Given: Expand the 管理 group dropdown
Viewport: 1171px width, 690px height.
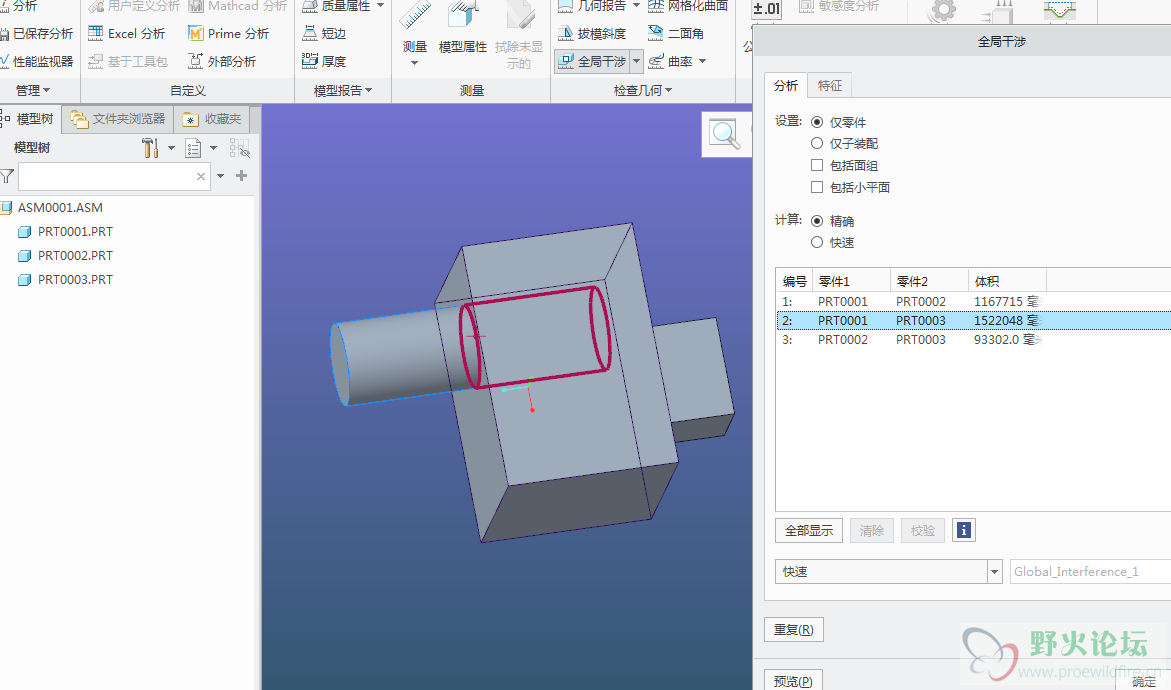Looking at the screenshot, I should click(33, 90).
